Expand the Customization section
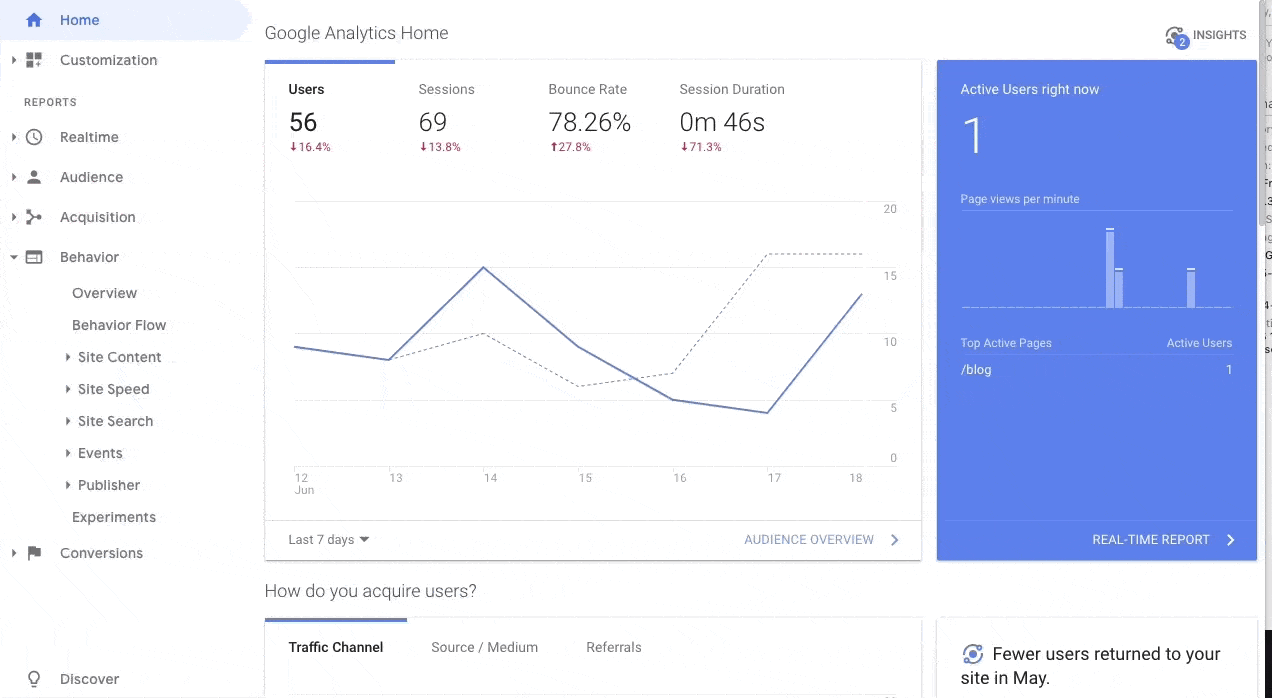The height and width of the screenshot is (698, 1272). coord(14,60)
